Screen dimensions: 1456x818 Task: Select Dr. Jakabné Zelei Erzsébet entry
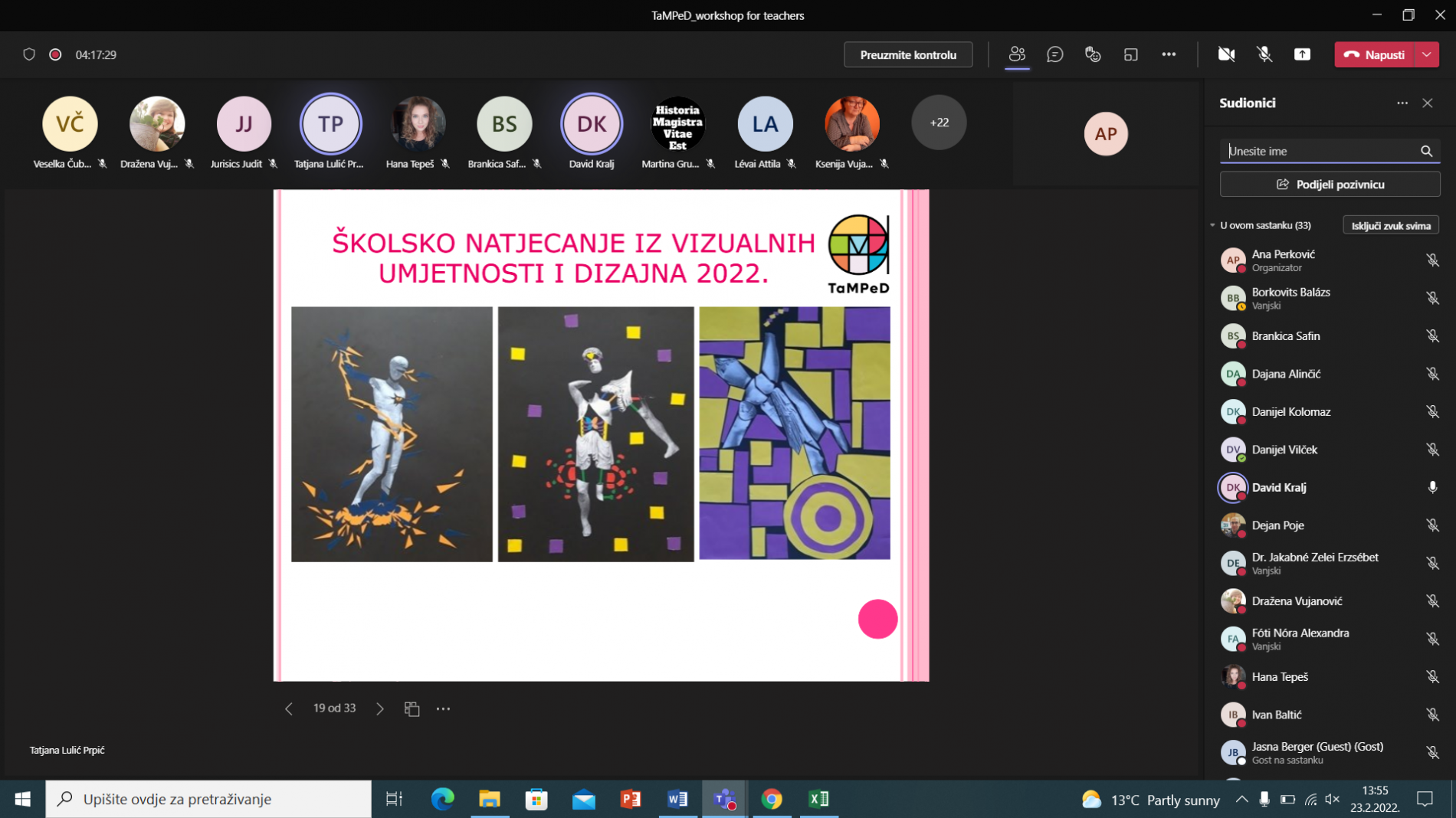(1330, 563)
